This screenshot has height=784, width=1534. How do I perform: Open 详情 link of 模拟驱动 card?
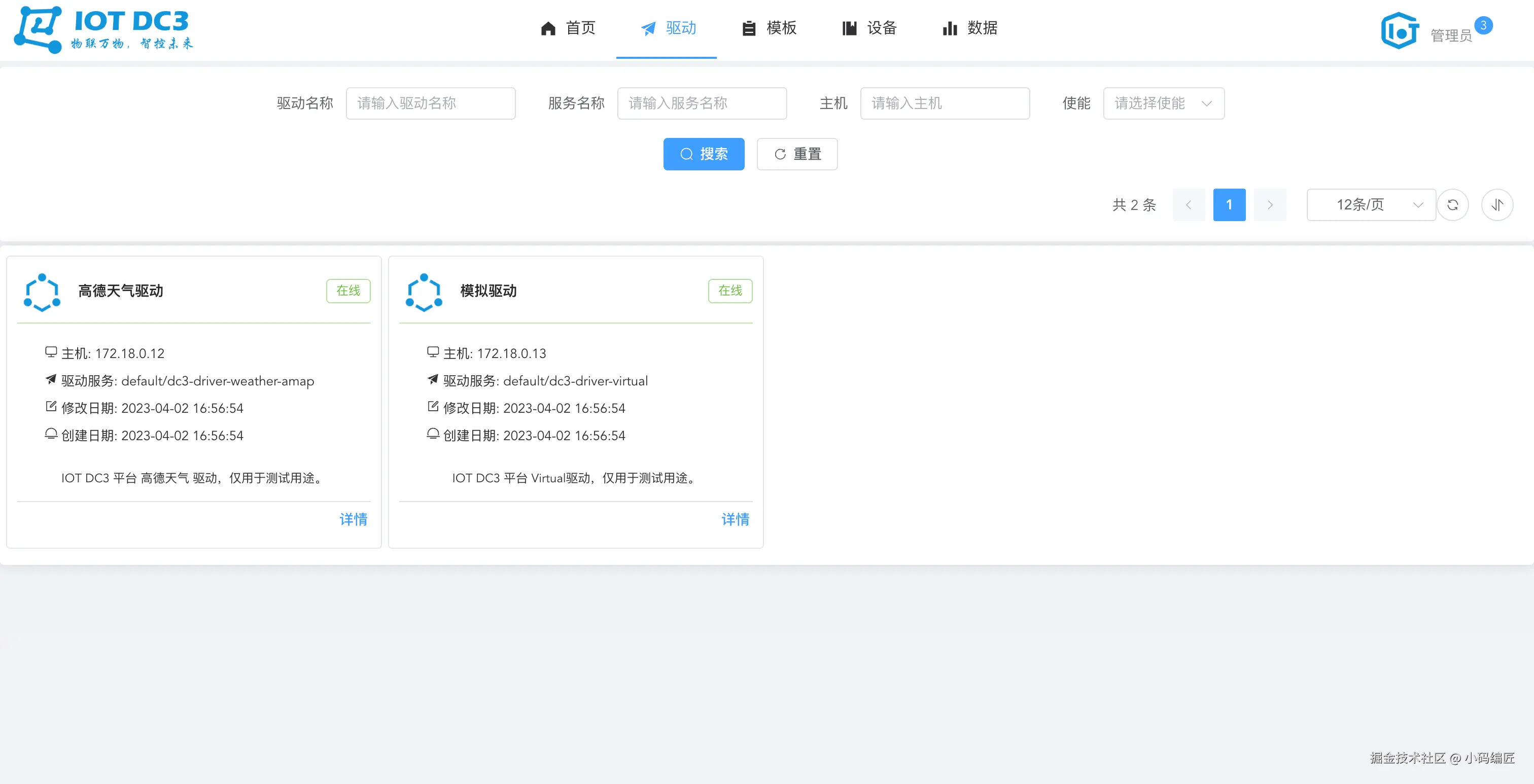point(735,519)
